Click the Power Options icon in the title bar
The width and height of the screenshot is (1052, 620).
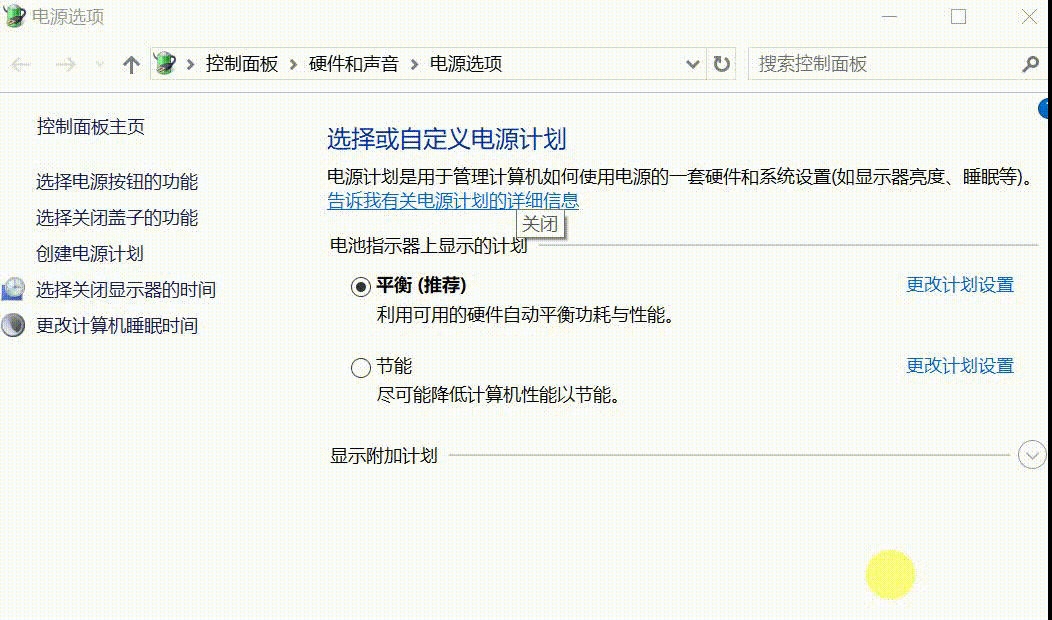click(x=13, y=16)
